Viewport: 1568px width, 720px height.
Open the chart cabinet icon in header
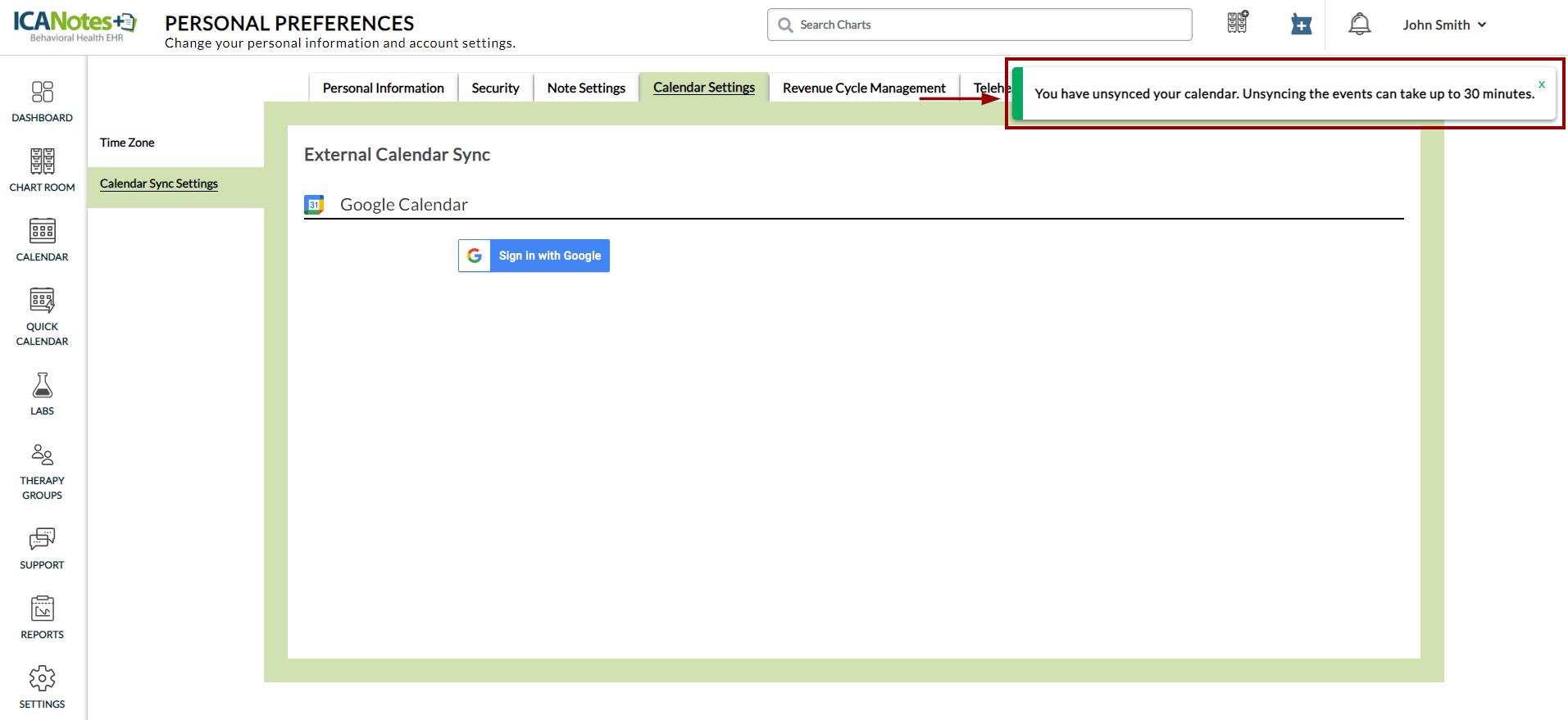(1238, 23)
